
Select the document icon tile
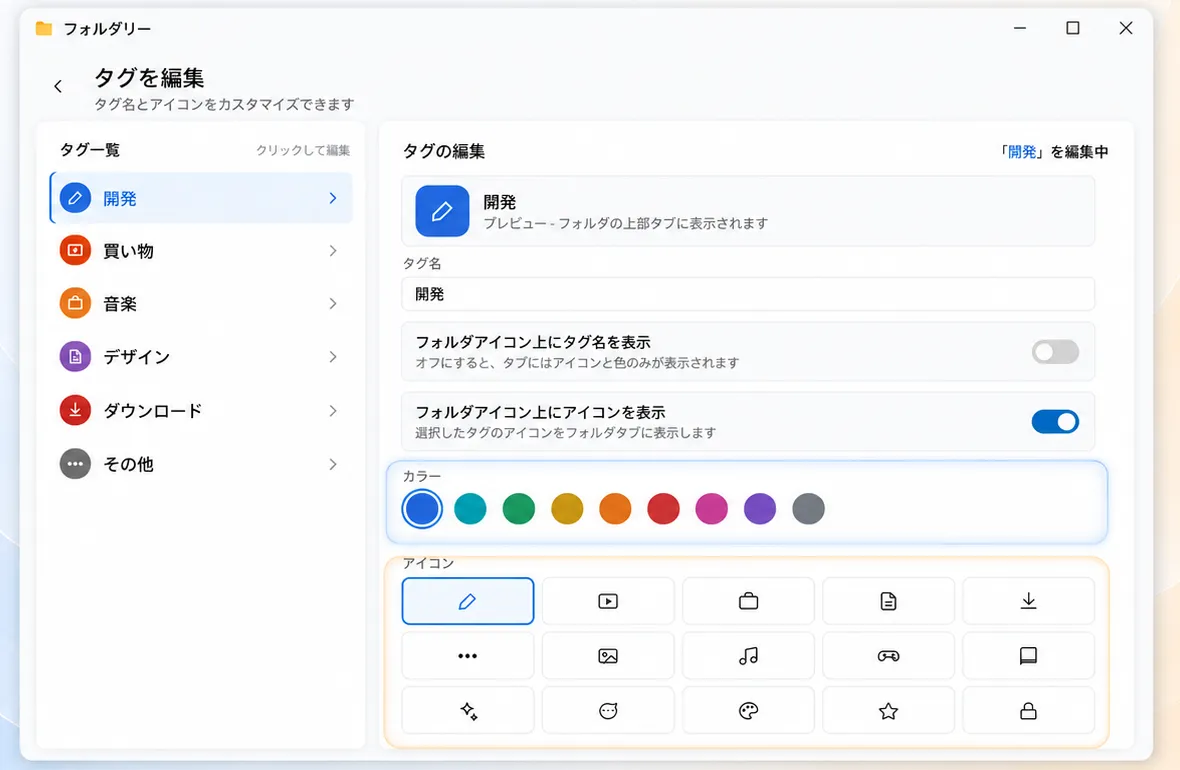pyautogui.click(x=888, y=601)
